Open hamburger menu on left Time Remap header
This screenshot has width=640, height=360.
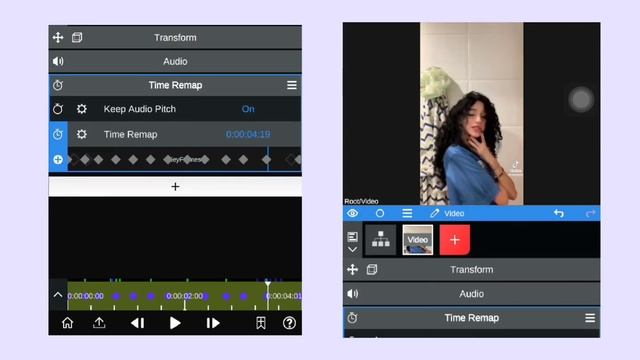(291, 85)
